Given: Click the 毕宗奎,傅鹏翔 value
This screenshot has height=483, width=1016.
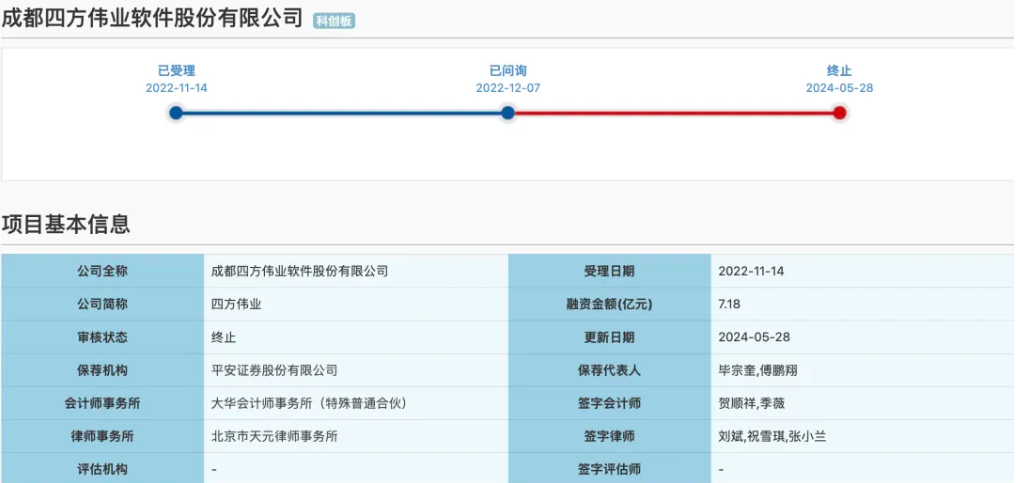Looking at the screenshot, I should [x=756, y=370].
